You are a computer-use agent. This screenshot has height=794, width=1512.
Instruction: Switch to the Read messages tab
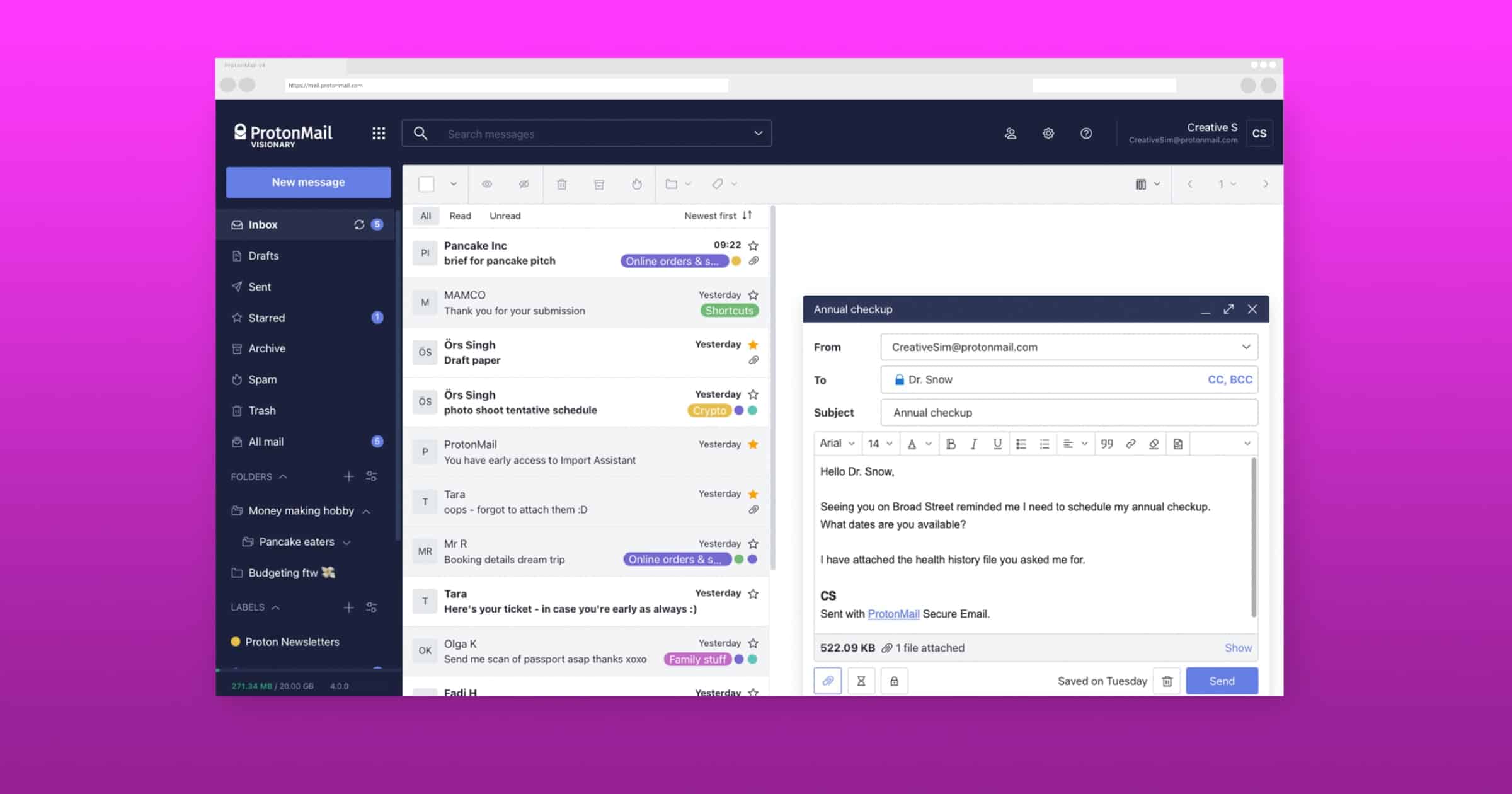tap(459, 216)
